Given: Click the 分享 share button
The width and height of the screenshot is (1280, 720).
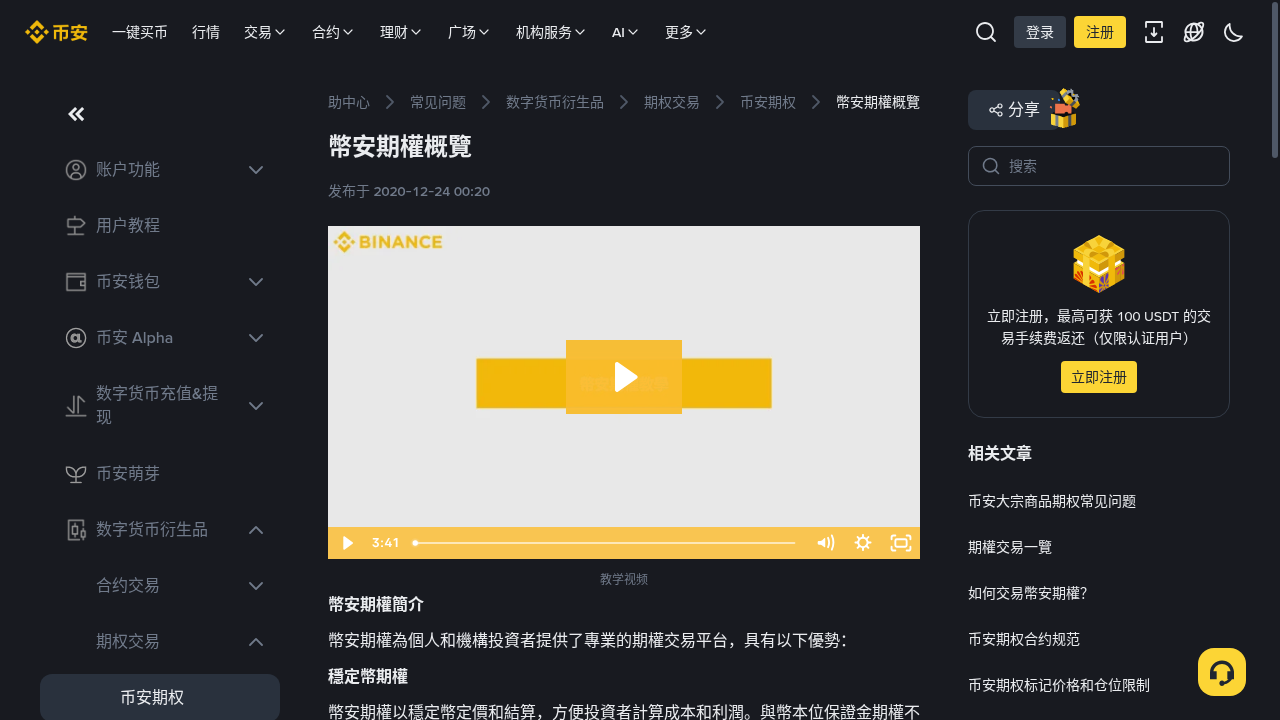Looking at the screenshot, I should (1014, 110).
